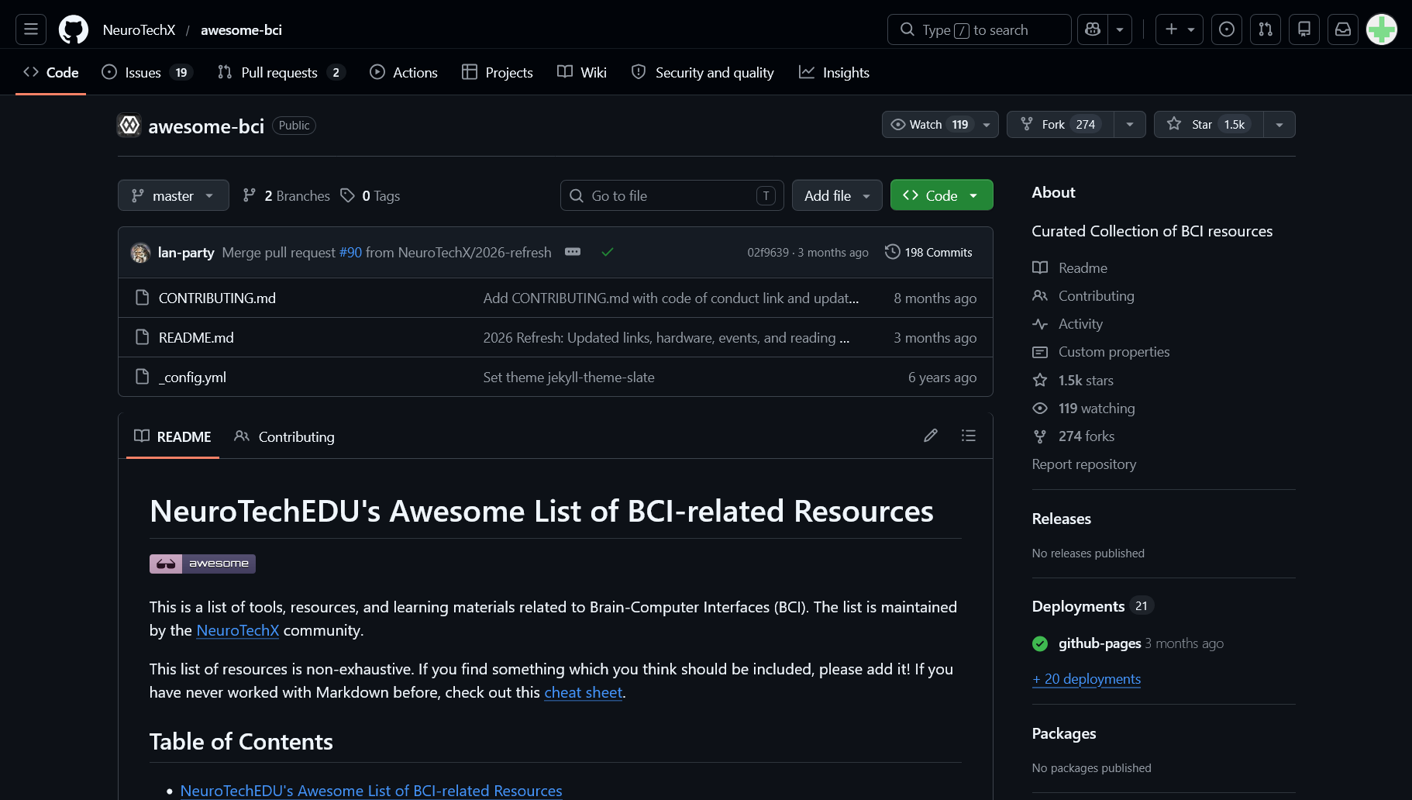Image resolution: width=1412 pixels, height=800 pixels.
Task: Go to GitHub home via Octocat logo
Action: click(73, 30)
